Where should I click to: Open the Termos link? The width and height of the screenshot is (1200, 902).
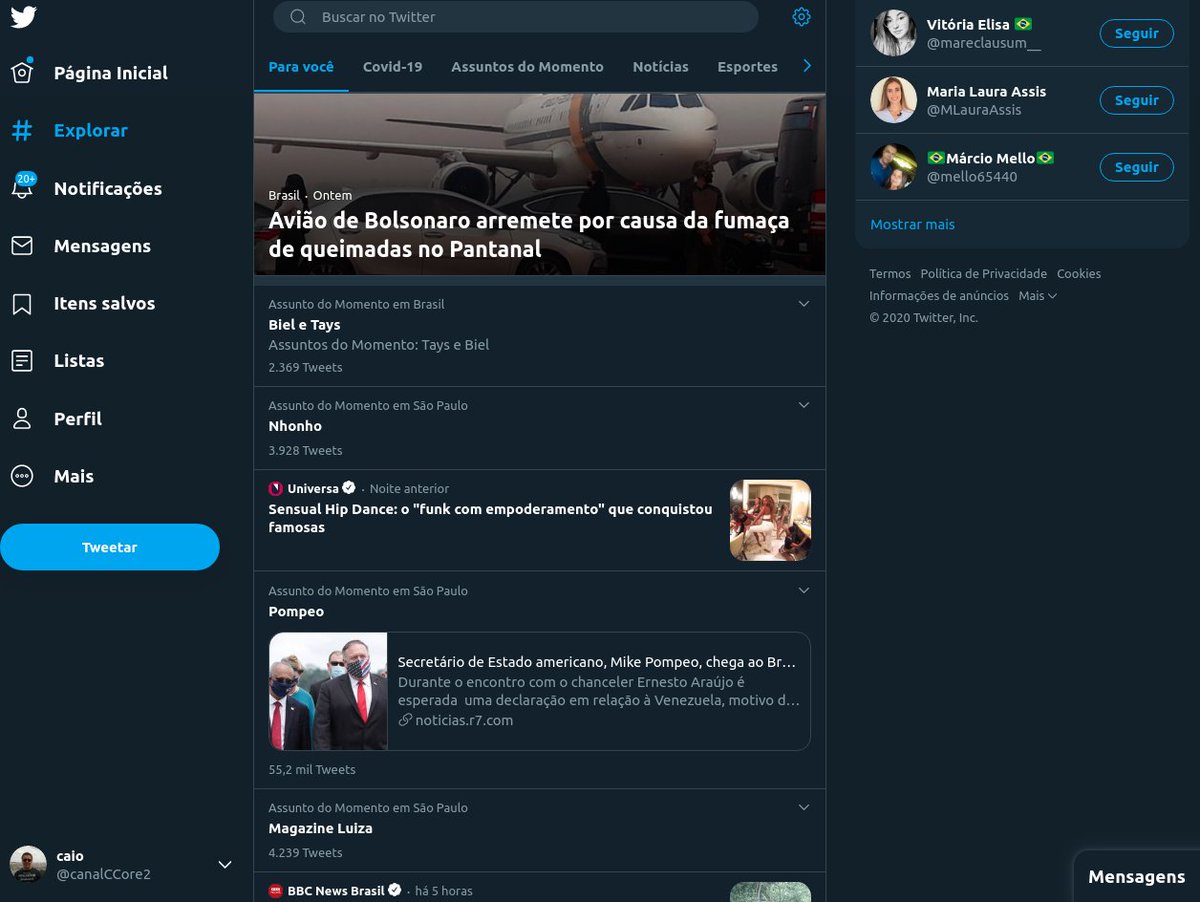click(890, 273)
